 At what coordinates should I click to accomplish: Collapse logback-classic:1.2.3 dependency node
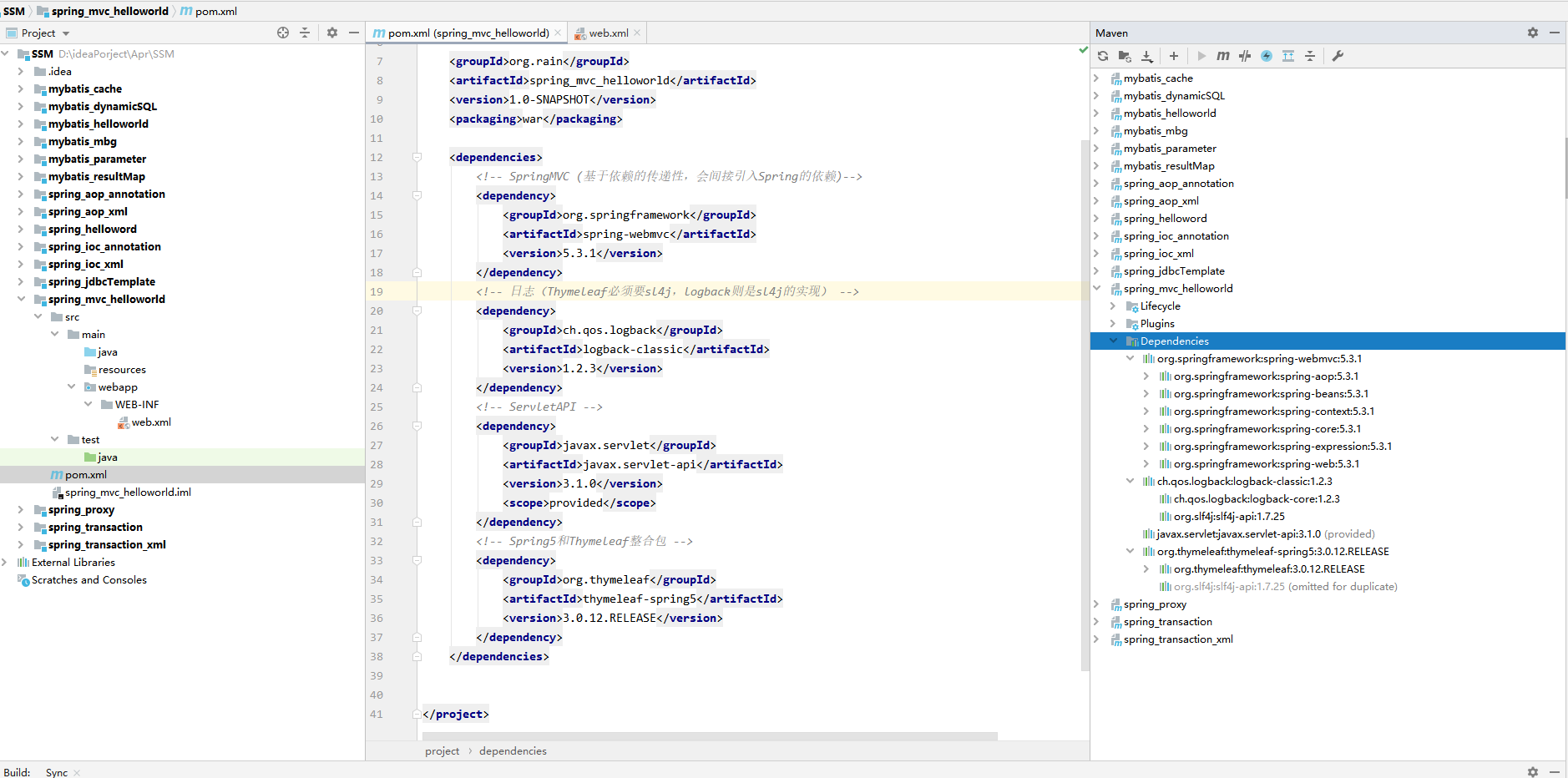pyautogui.click(x=1130, y=481)
